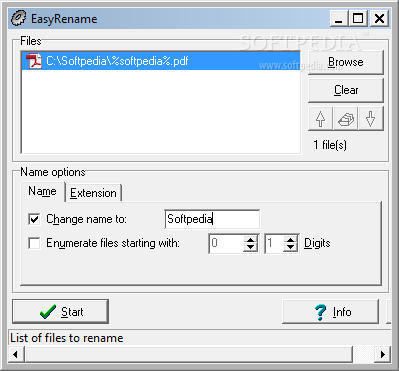This screenshot has height=371, width=399.
Task: Move selected file down with arrow icon
Action: (371, 118)
